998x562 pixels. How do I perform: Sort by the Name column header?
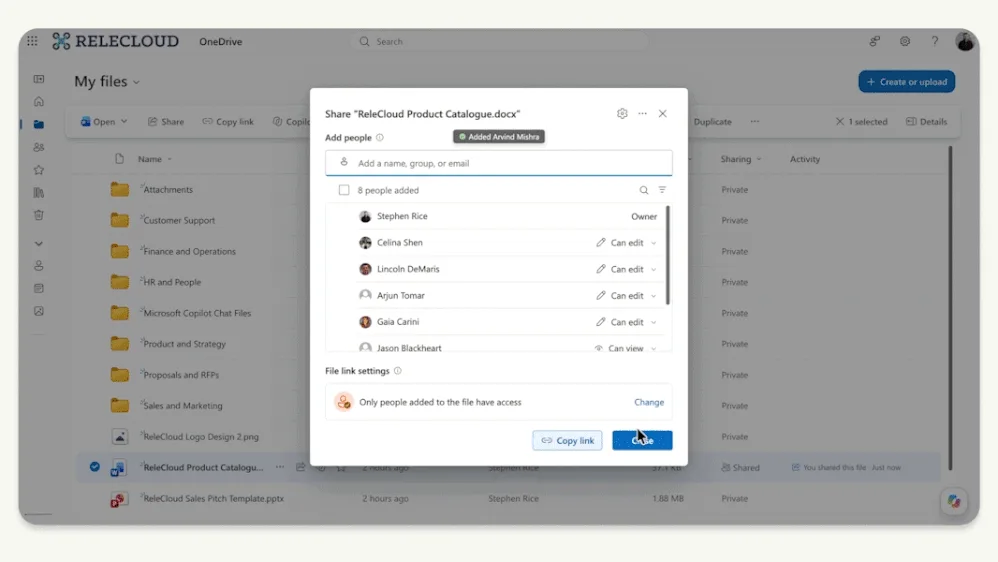(155, 159)
